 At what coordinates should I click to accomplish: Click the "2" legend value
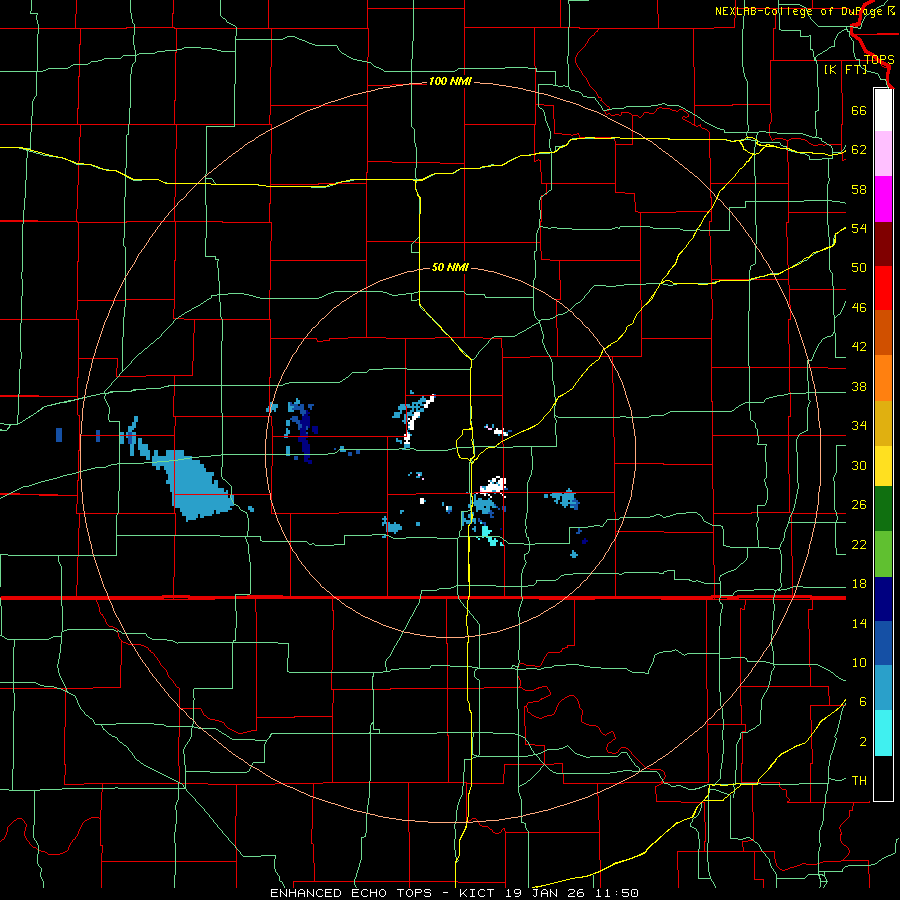[x=863, y=742]
